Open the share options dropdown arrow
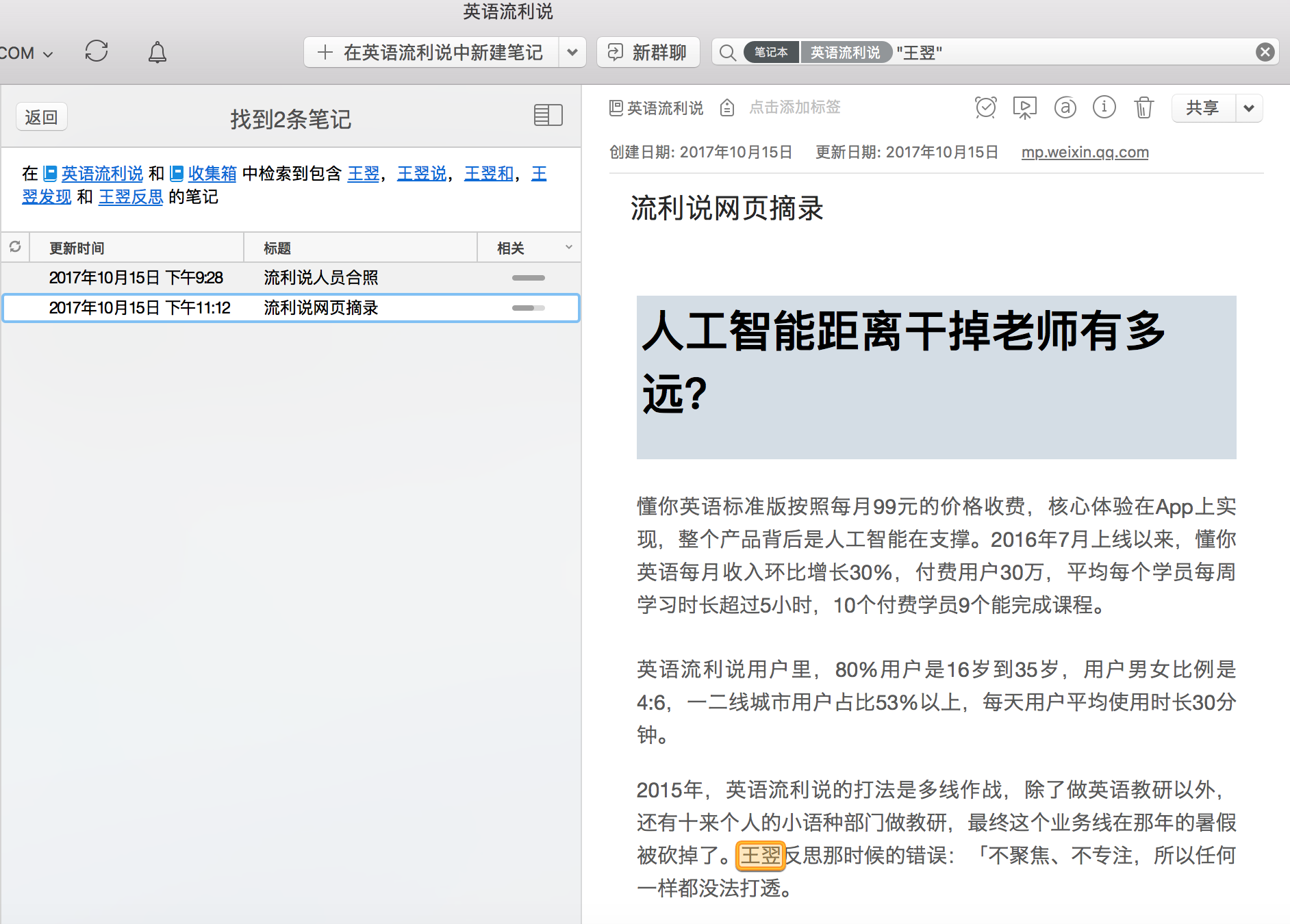The height and width of the screenshot is (924, 1290). (1249, 108)
